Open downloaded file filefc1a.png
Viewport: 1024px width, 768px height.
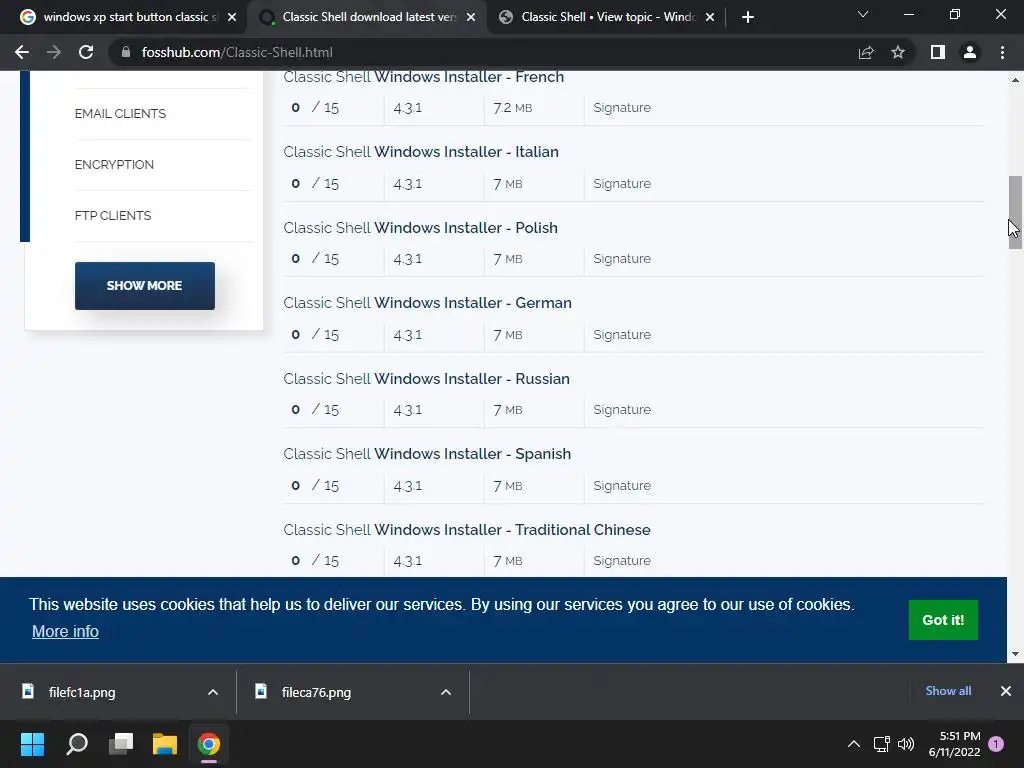point(82,692)
